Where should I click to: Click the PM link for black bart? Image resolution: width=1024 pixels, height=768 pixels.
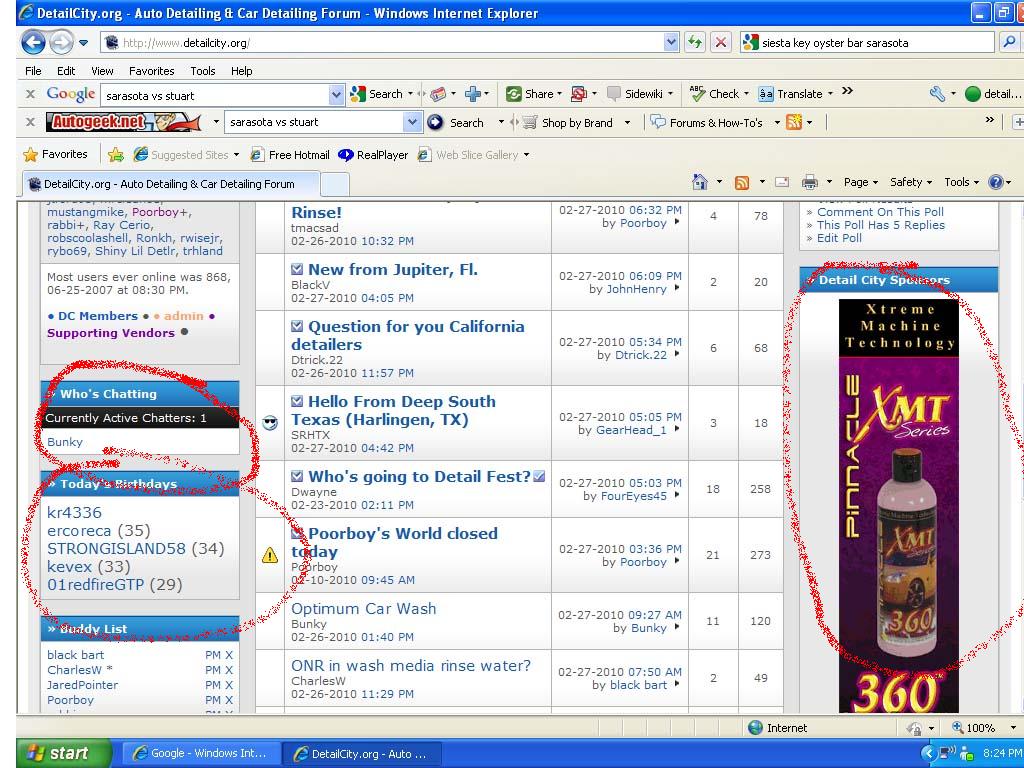point(212,655)
